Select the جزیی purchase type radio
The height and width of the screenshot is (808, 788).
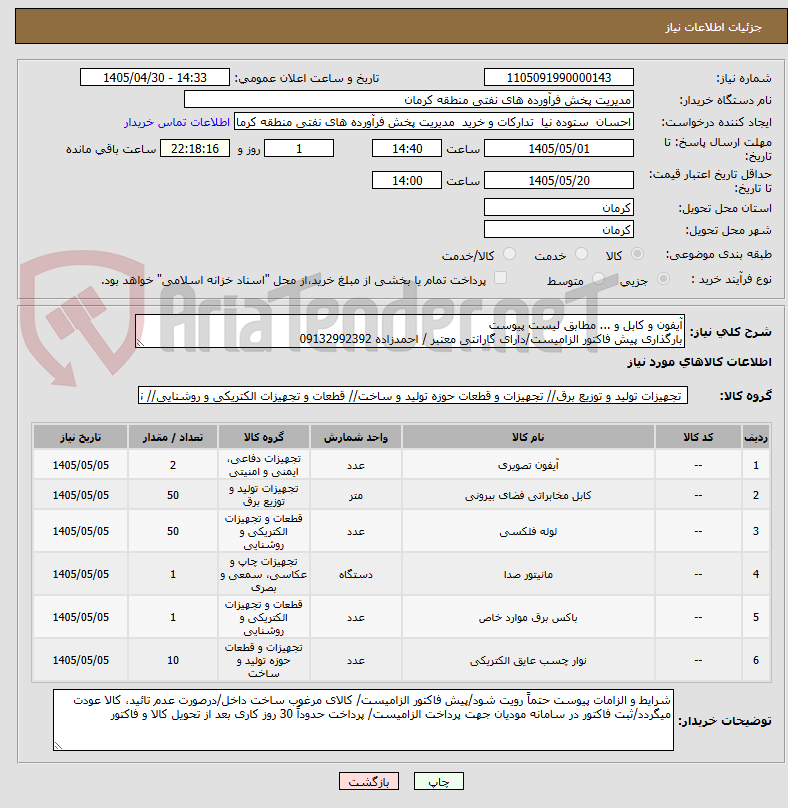pyautogui.click(x=663, y=279)
